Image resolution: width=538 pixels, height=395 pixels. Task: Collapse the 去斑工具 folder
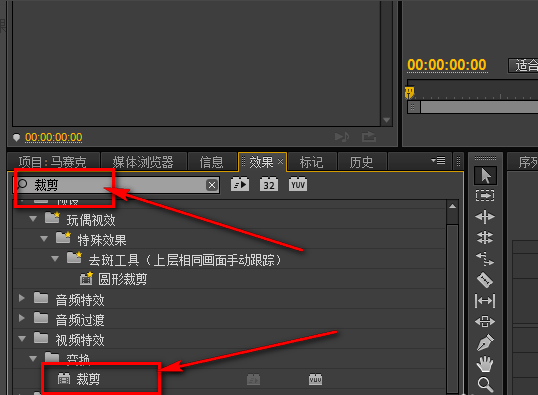[55, 259]
